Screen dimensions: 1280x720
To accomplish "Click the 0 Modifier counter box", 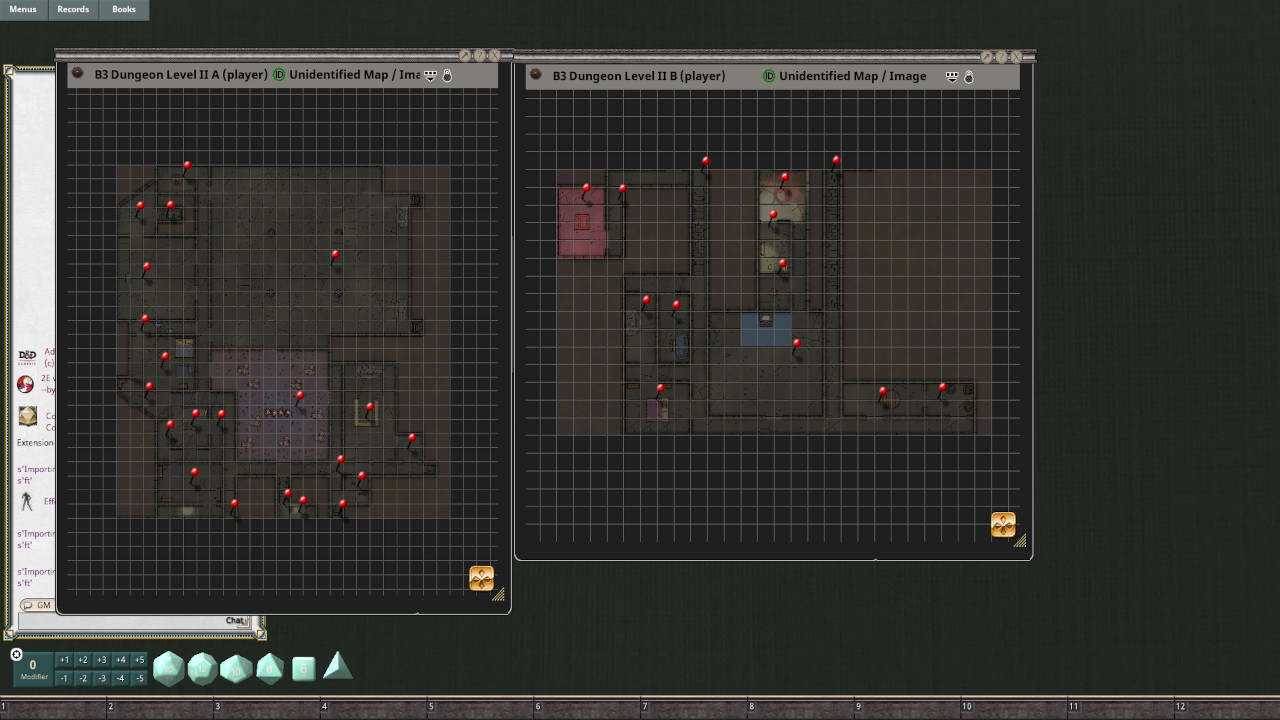I will pyautogui.click(x=33, y=668).
